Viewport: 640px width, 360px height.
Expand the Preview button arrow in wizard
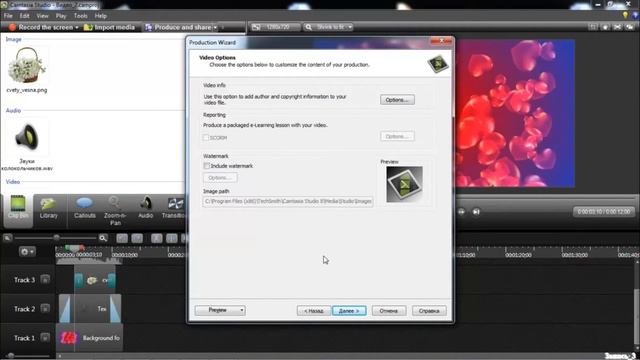pos(242,311)
